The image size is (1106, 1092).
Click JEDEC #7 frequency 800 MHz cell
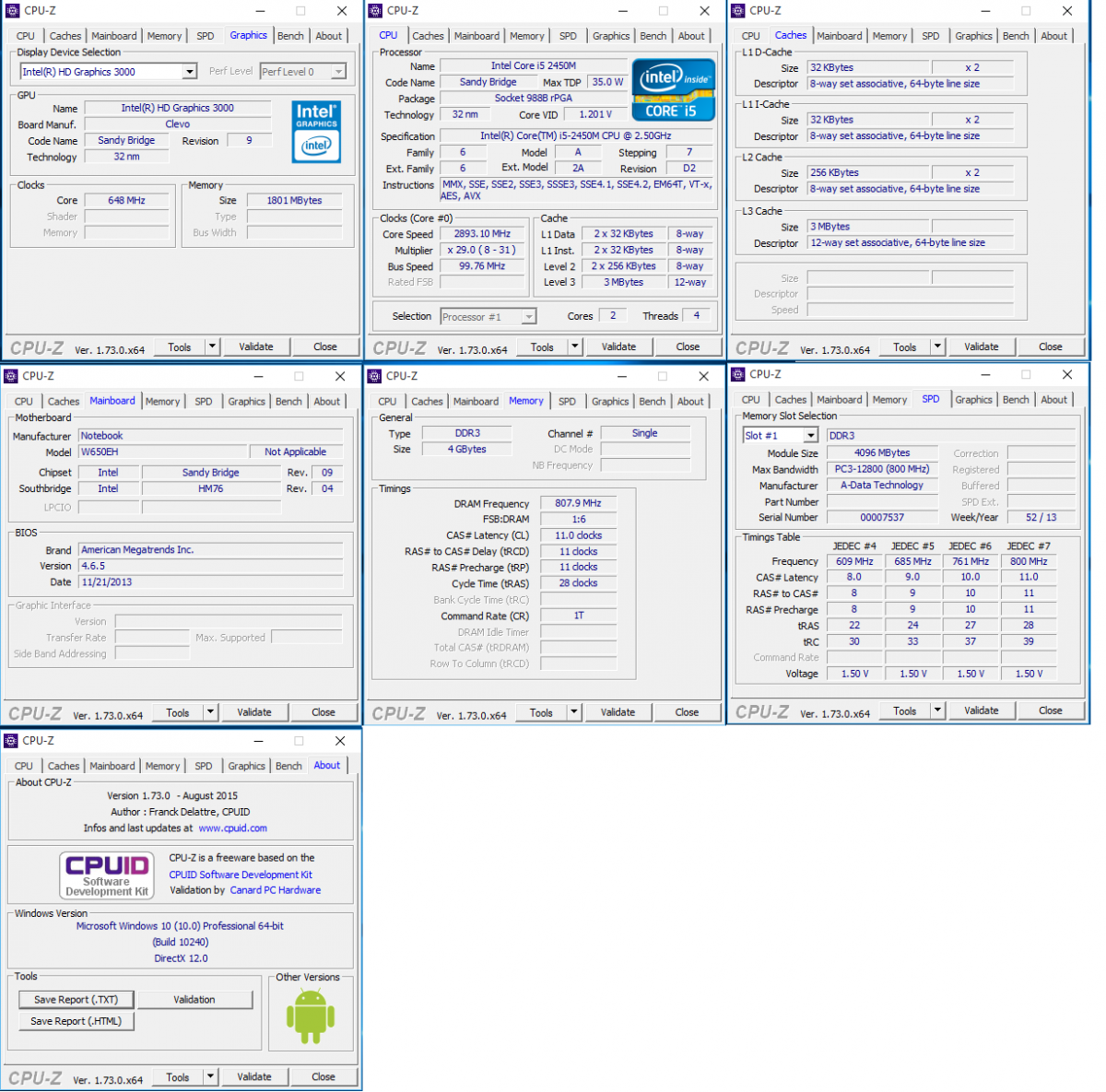pyautogui.click(x=1029, y=562)
